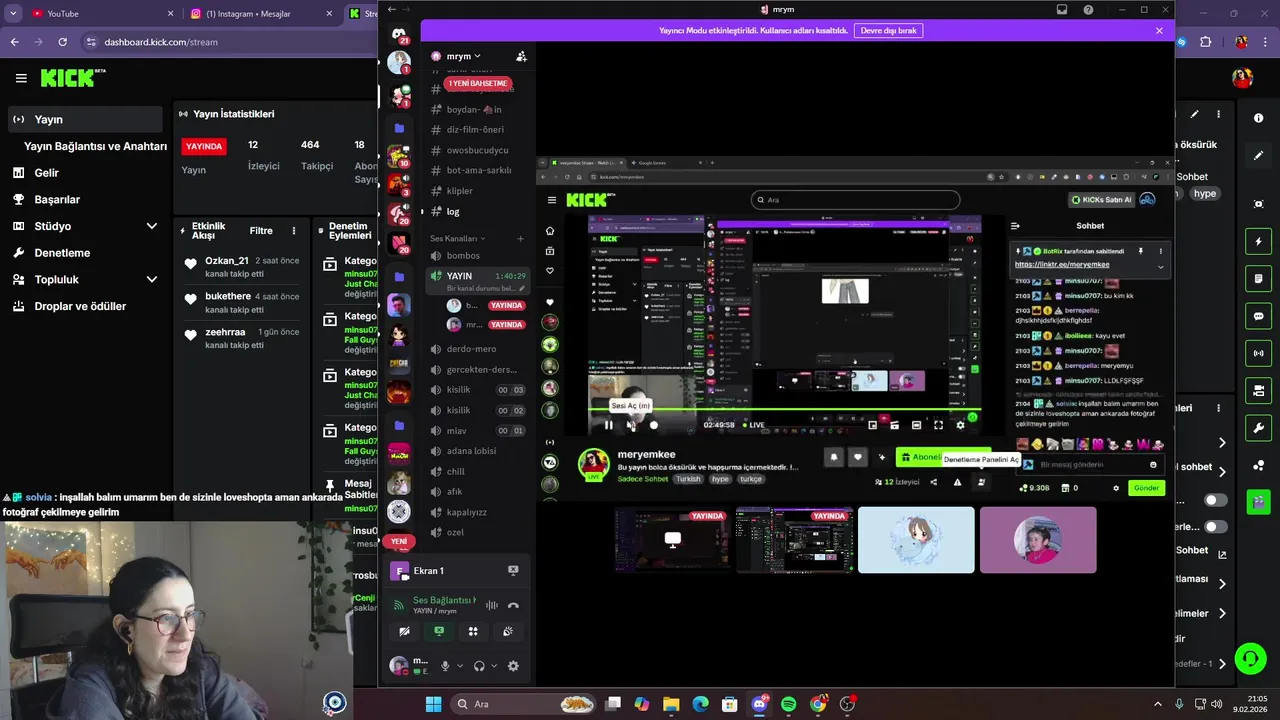Toggle first switch in right dashboard panel
The image size is (1280, 720).
[x=1216, y=500]
